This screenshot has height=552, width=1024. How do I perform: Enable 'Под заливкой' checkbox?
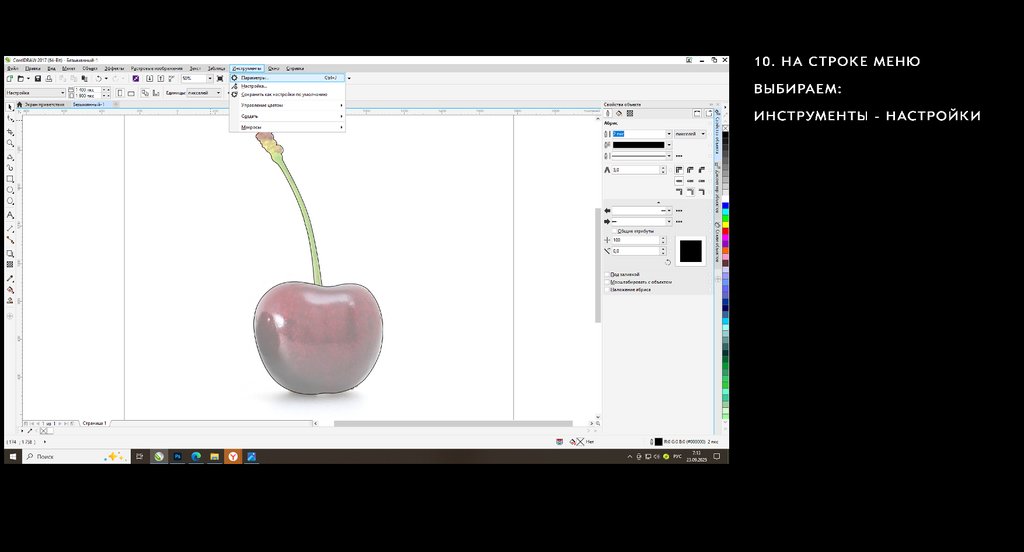607,274
